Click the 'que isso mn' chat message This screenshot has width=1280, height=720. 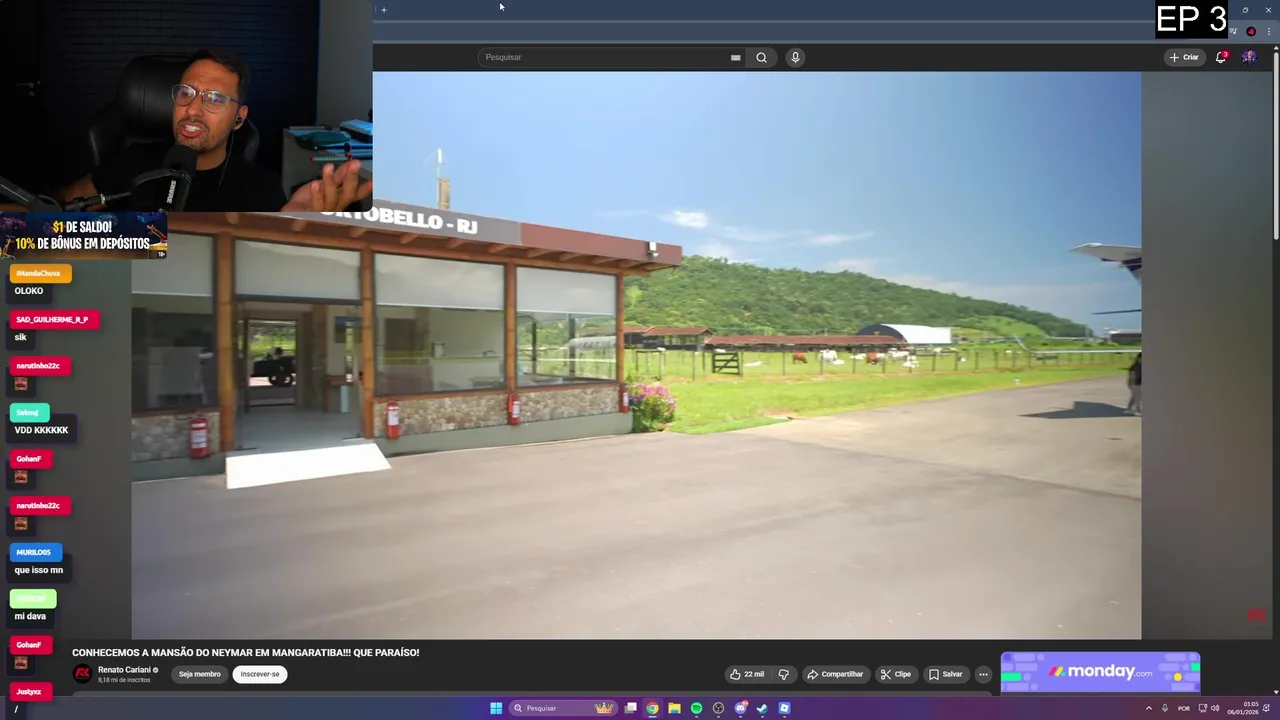click(x=38, y=570)
